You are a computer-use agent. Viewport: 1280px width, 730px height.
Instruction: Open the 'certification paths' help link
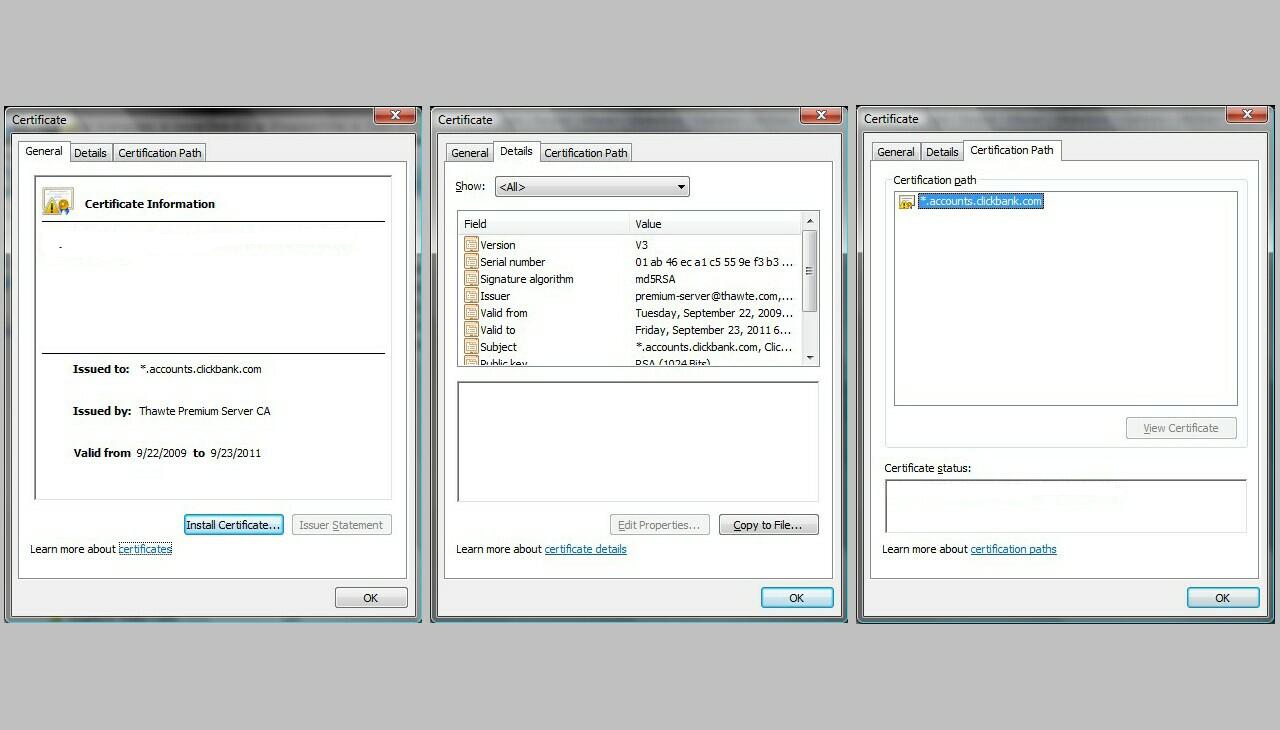coord(1013,549)
